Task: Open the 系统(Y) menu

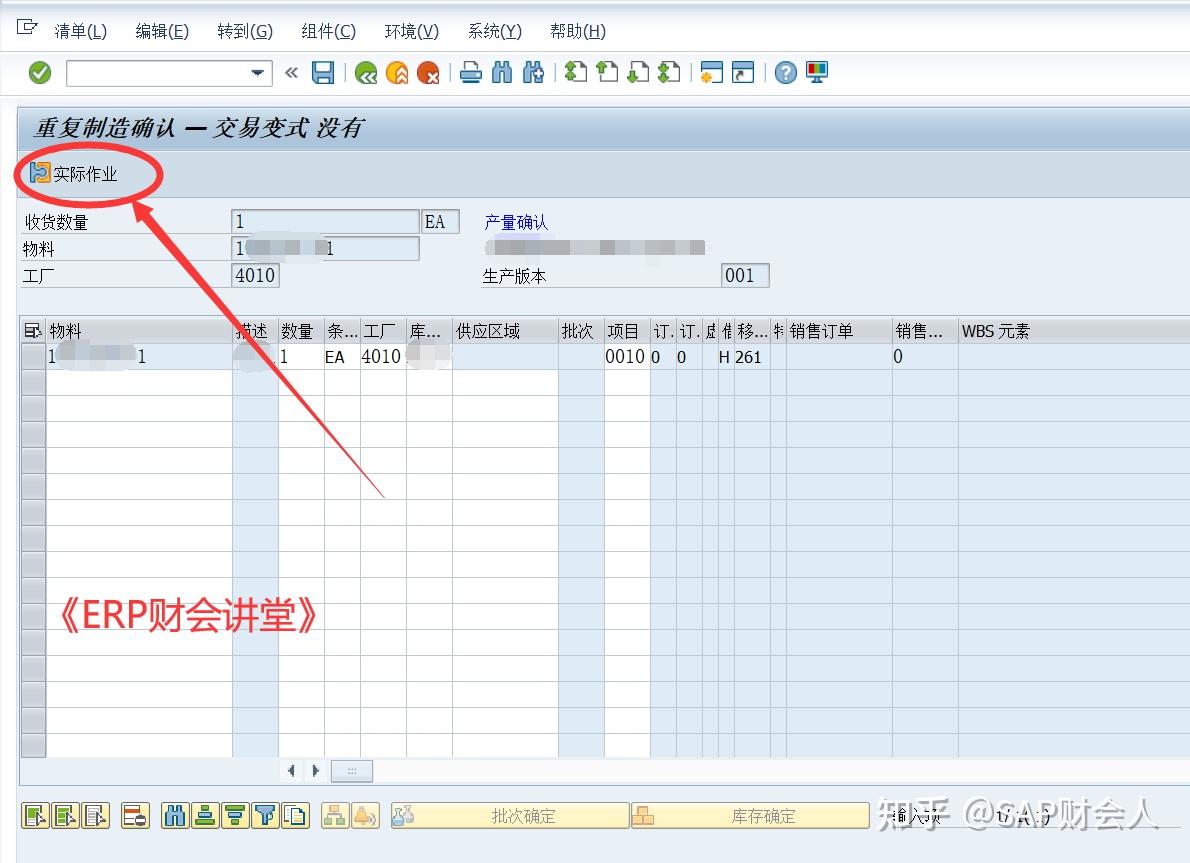Action: (x=492, y=31)
